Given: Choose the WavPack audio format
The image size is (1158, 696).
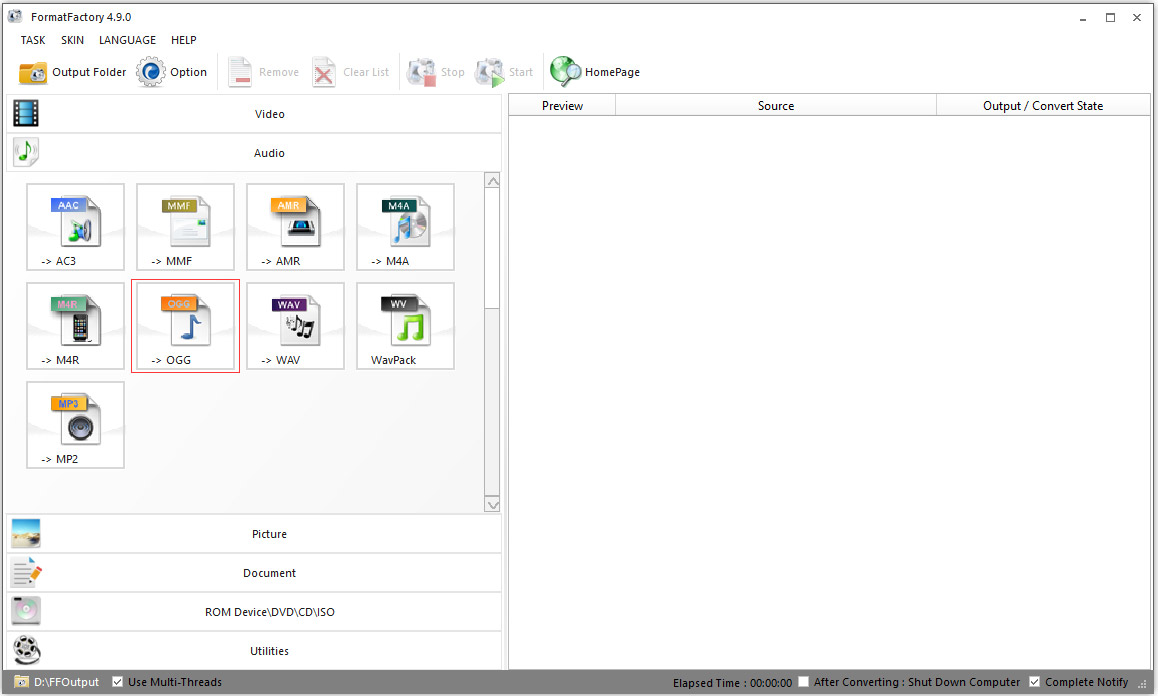Looking at the screenshot, I should click(x=405, y=326).
